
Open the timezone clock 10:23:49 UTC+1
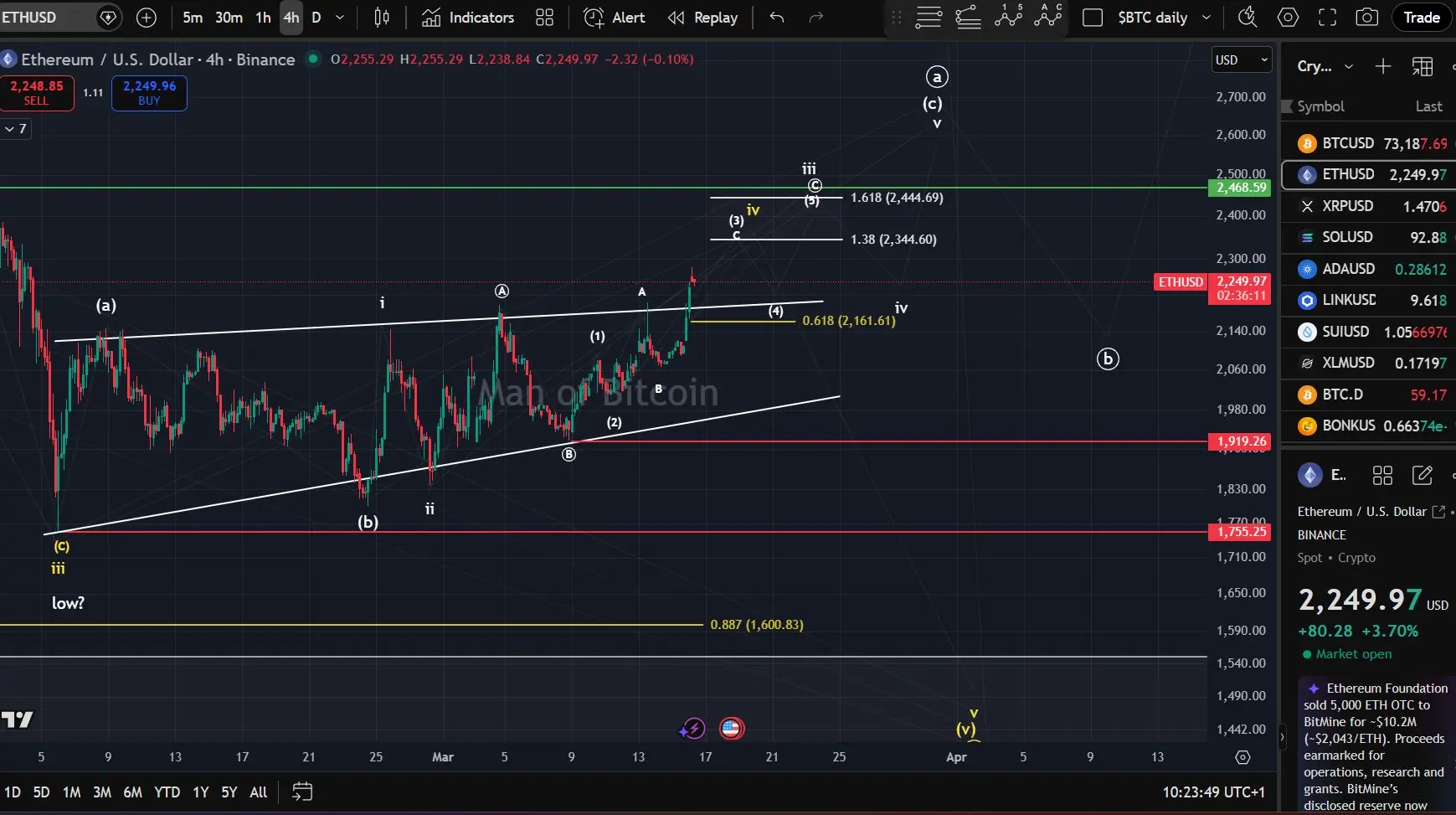(x=1213, y=792)
